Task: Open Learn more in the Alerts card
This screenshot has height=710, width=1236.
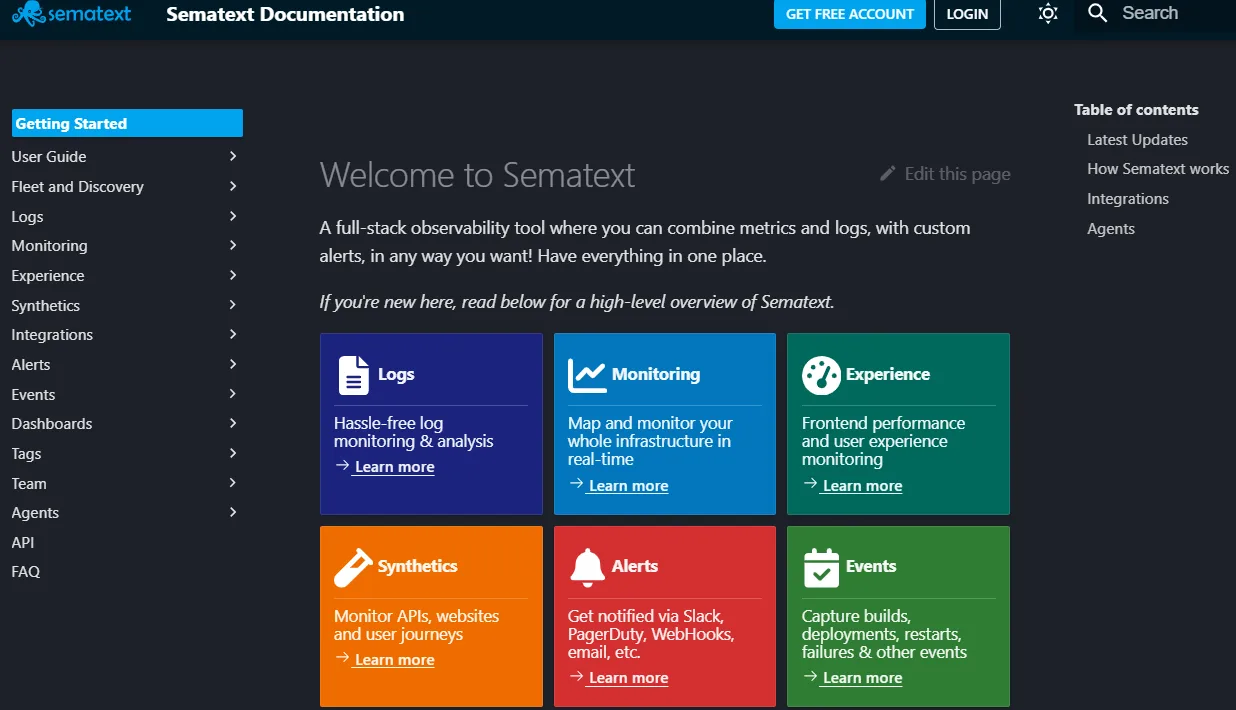Action: point(627,678)
